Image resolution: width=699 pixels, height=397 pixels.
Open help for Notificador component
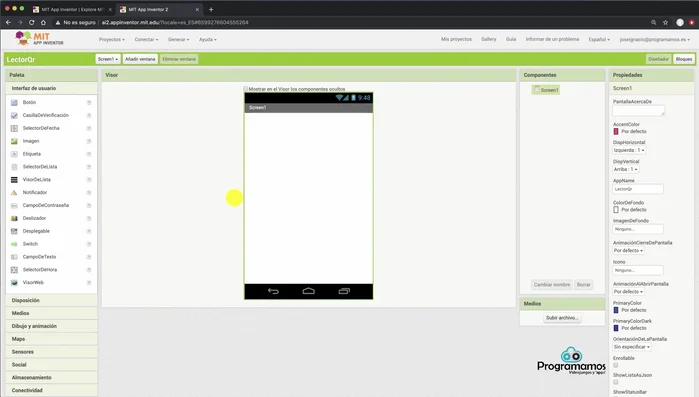89,192
